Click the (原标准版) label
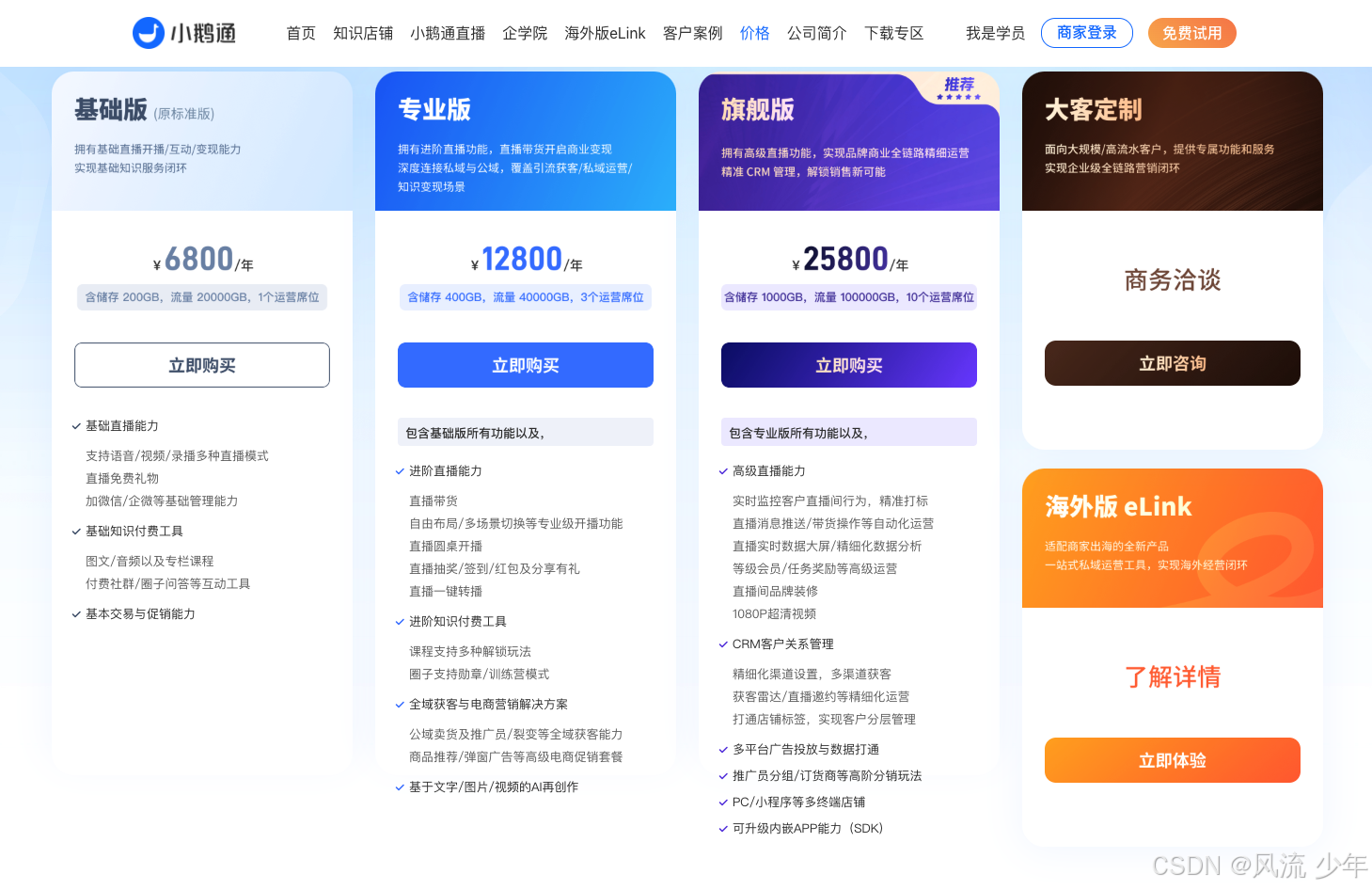 coord(184,114)
